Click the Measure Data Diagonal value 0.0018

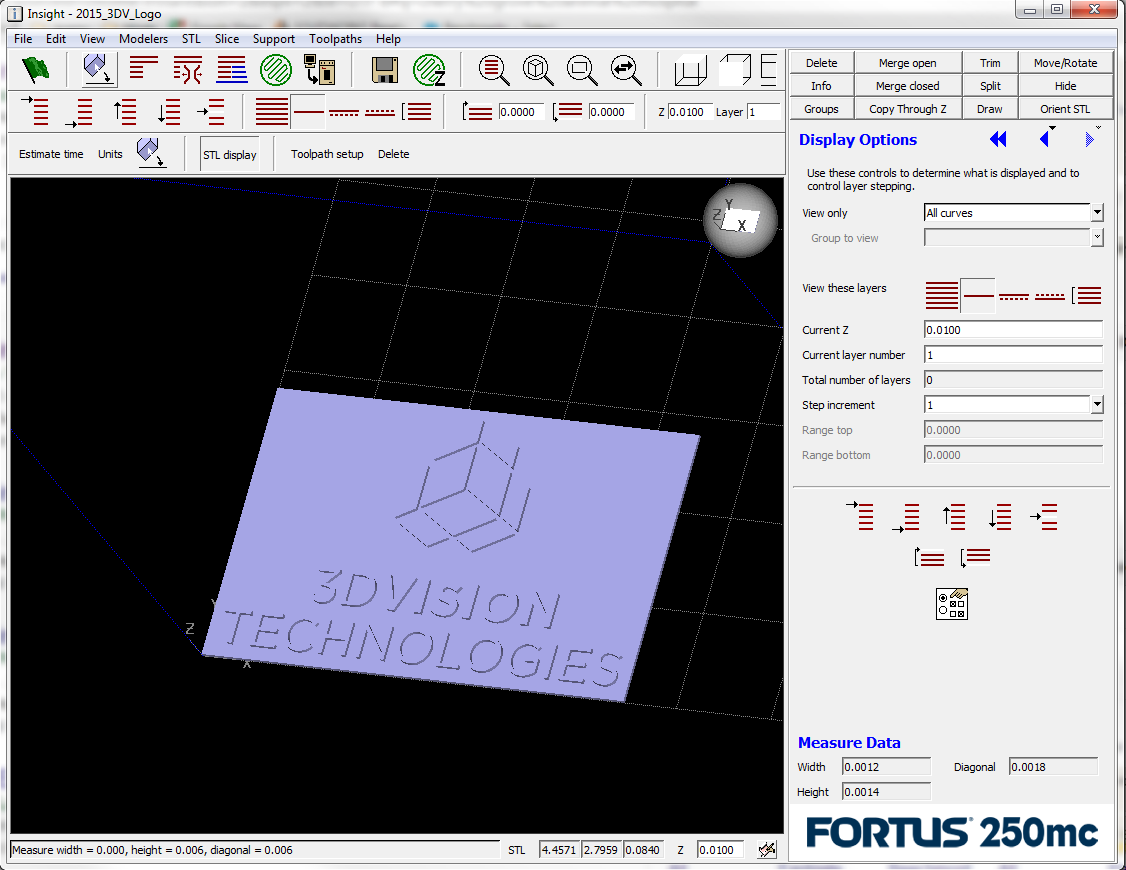click(1053, 767)
